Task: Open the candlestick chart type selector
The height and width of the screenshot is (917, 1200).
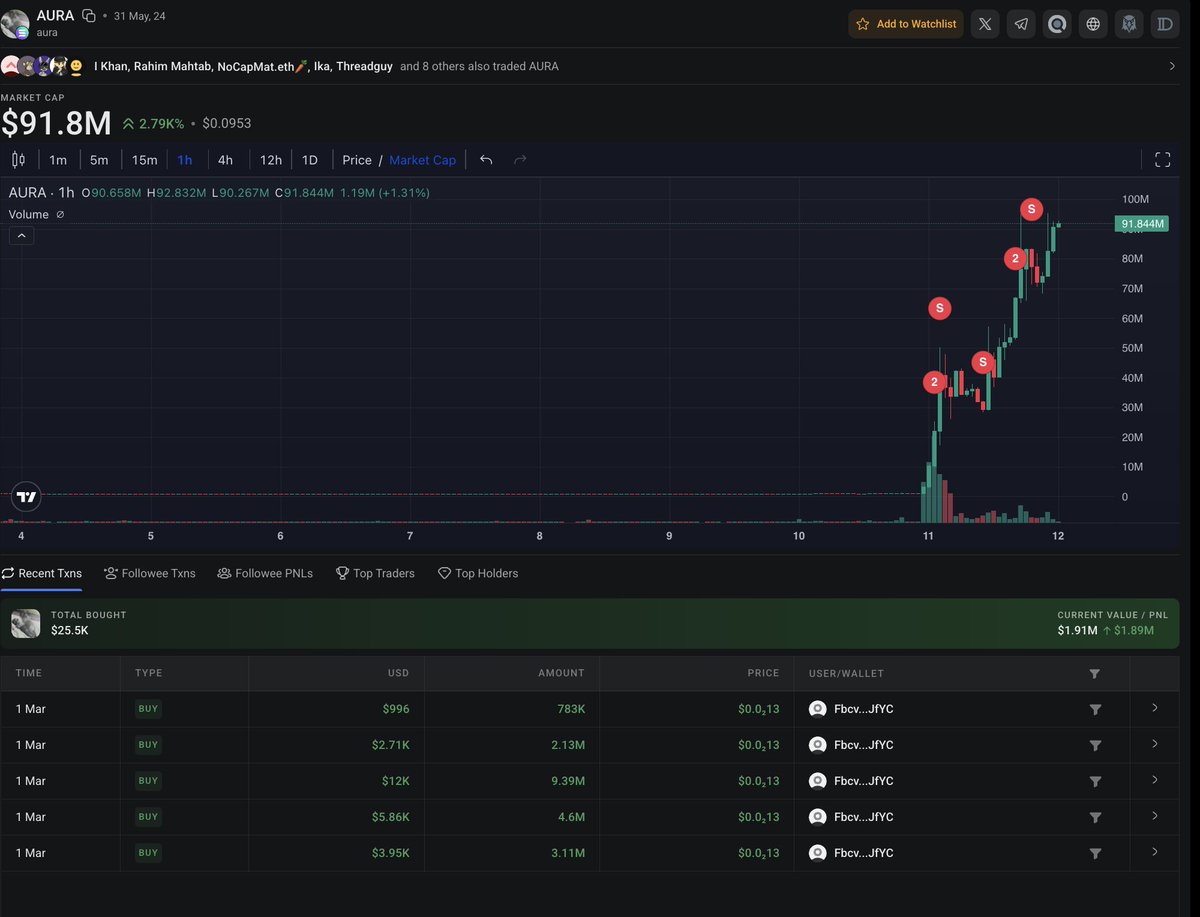Action: click(x=18, y=160)
